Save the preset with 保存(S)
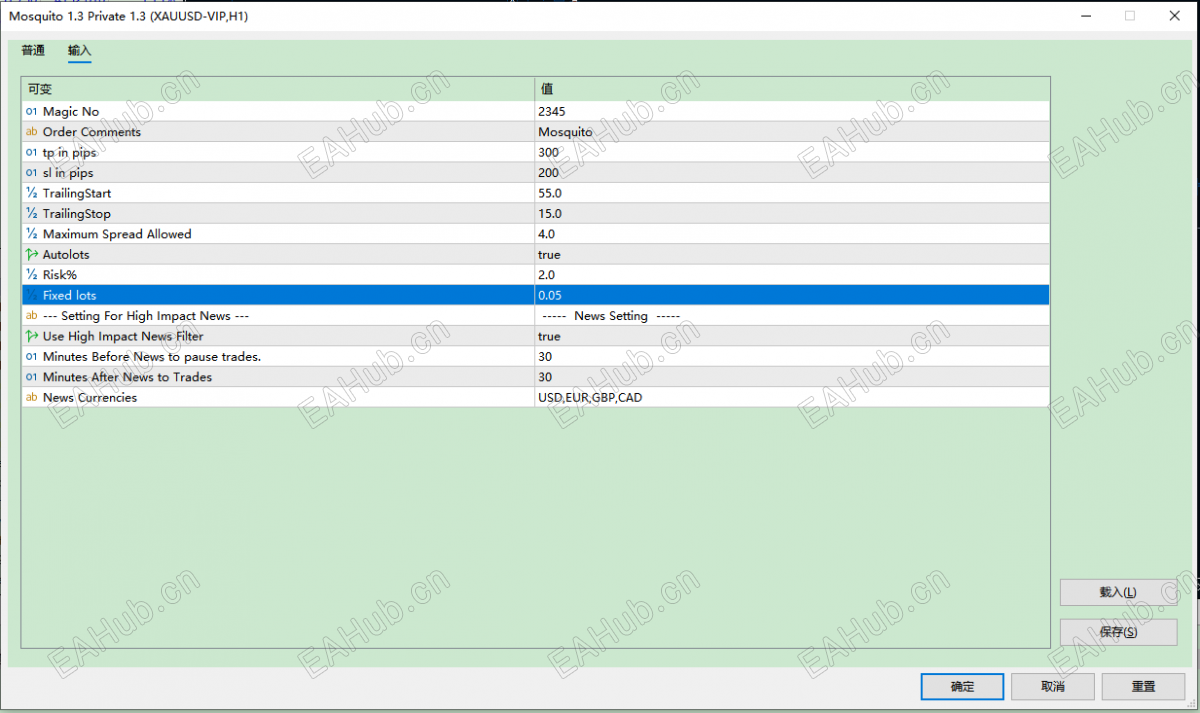Image resolution: width=1200 pixels, height=713 pixels. [x=1118, y=632]
